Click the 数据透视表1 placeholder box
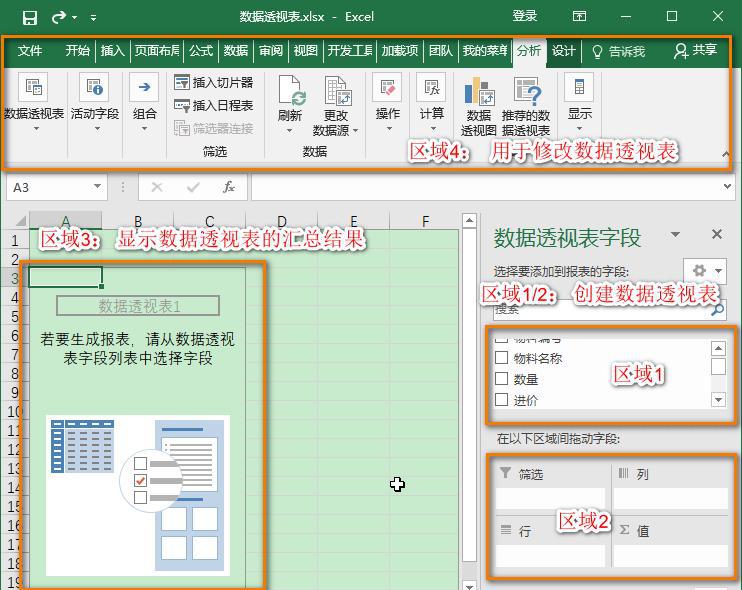 pyautogui.click(x=138, y=306)
